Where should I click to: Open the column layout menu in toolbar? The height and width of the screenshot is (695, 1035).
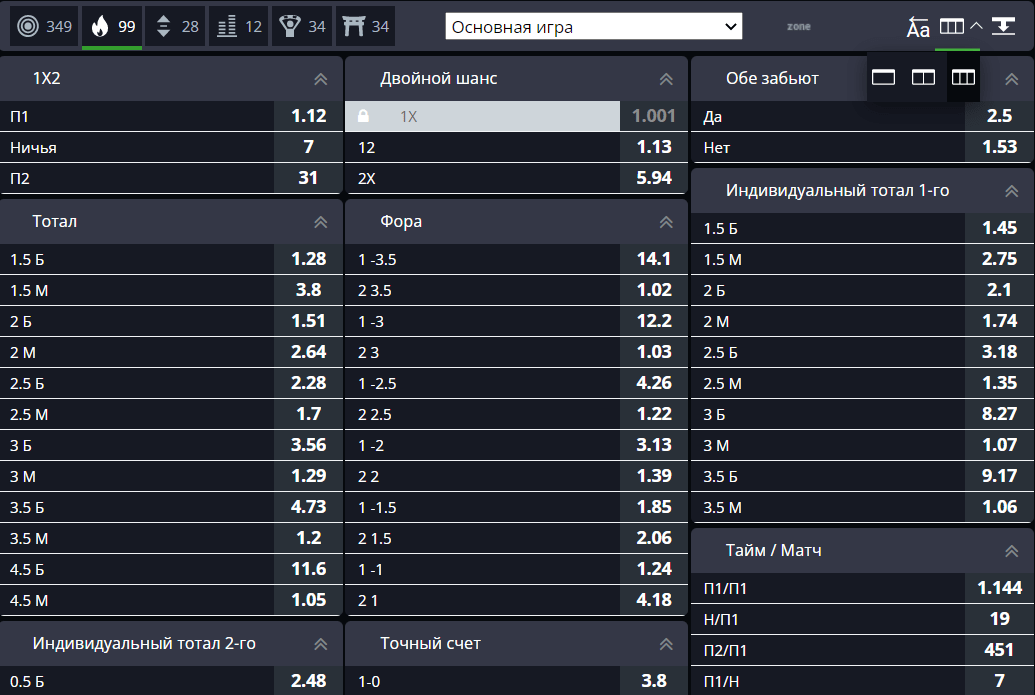(x=958, y=27)
